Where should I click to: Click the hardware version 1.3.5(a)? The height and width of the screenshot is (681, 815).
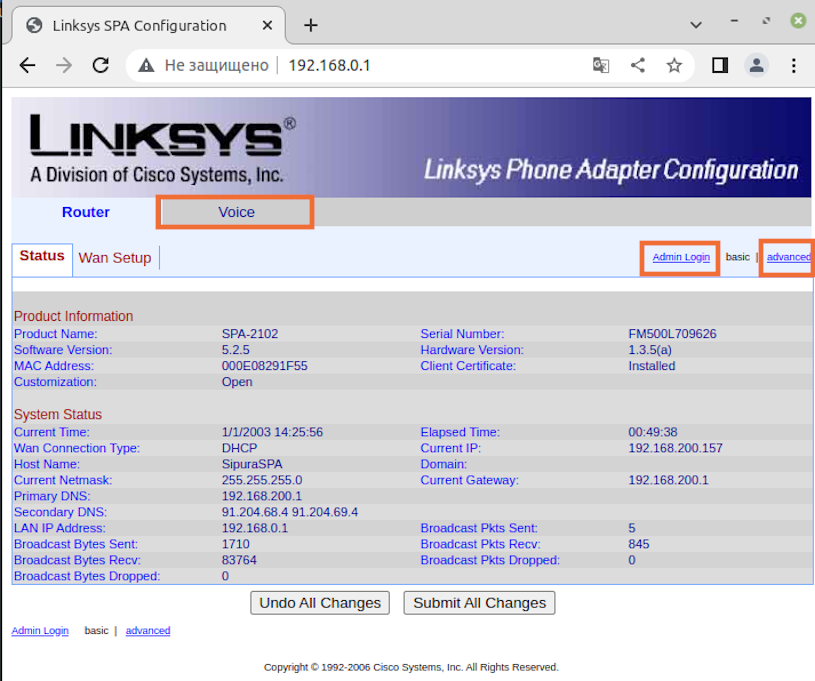click(x=650, y=350)
